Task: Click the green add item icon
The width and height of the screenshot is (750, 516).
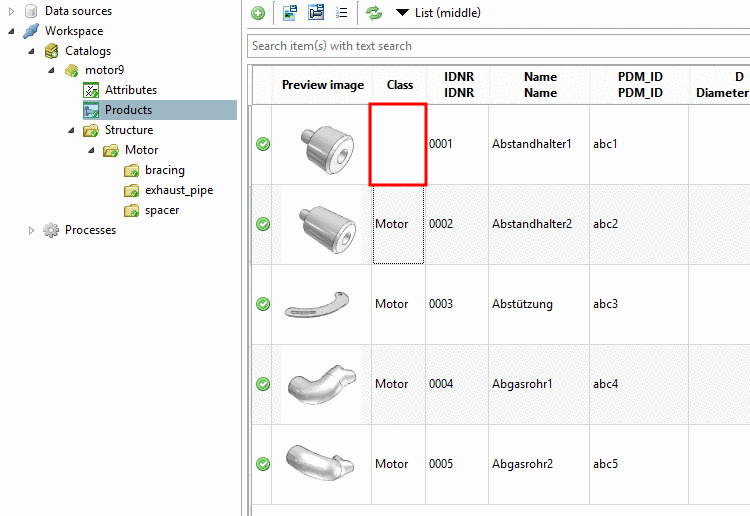Action: (x=258, y=13)
